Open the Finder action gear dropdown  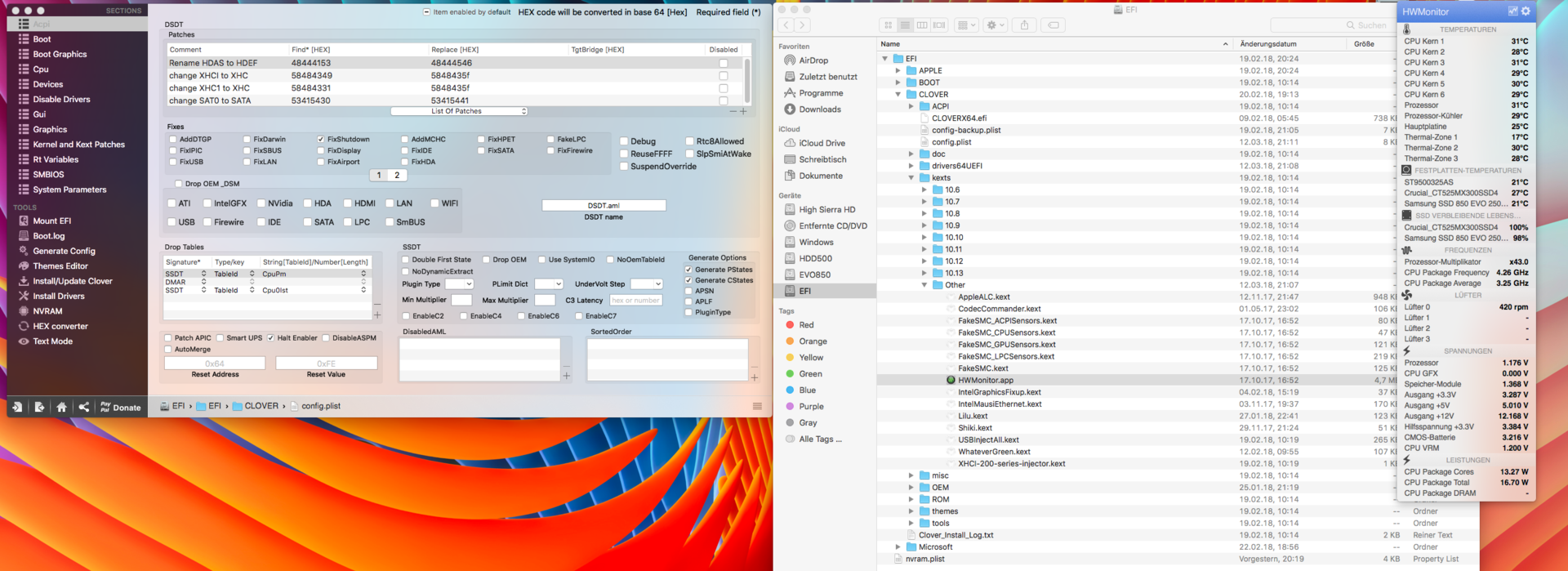(x=996, y=25)
